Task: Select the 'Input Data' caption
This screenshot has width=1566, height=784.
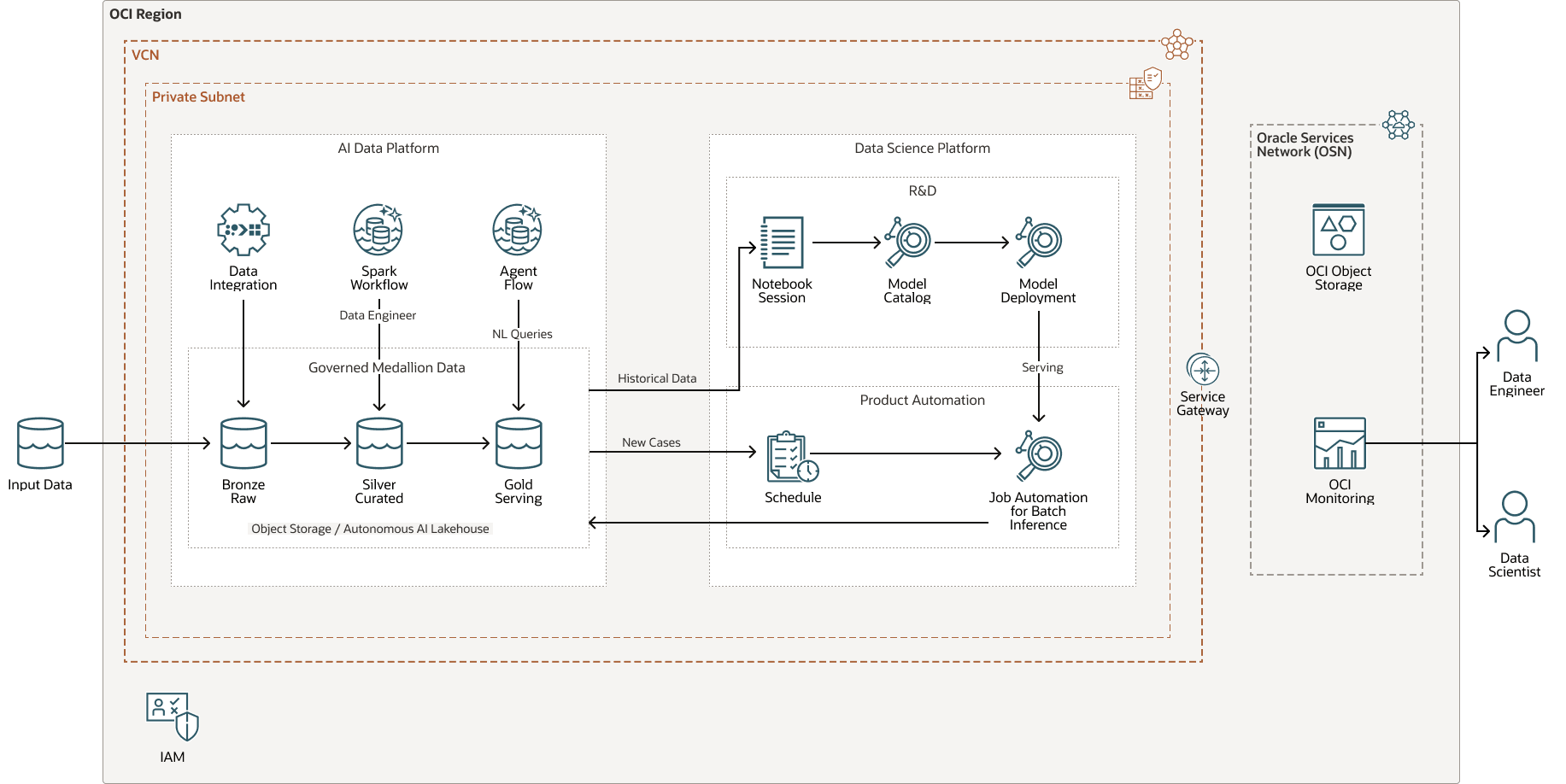Action: point(40,484)
